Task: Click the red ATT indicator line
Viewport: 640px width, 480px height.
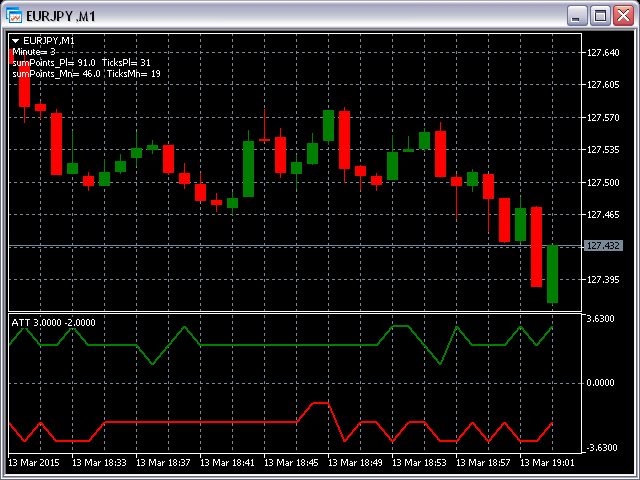Action: pyautogui.click(x=200, y=422)
